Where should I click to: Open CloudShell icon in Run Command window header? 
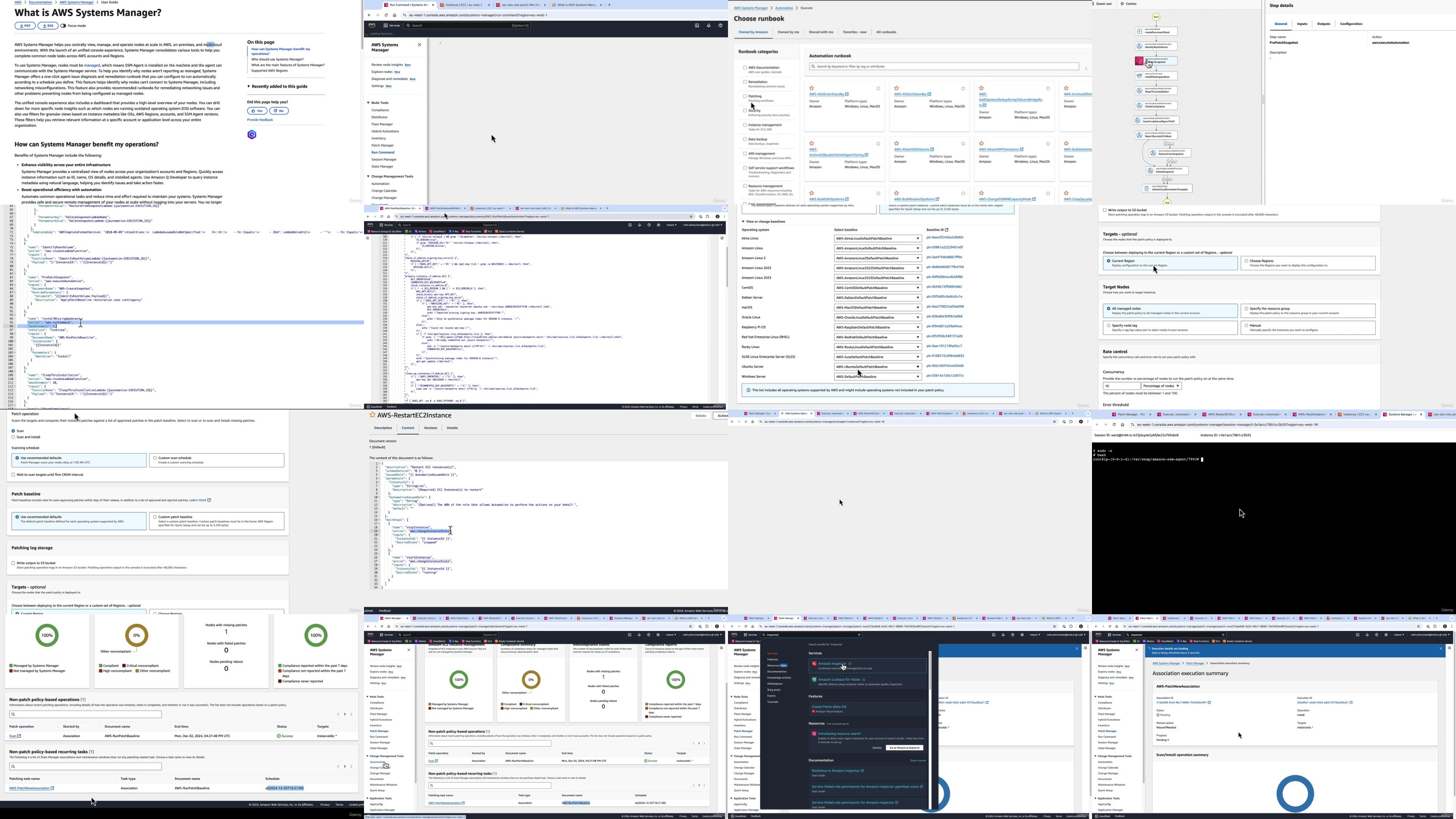[x=697, y=25]
